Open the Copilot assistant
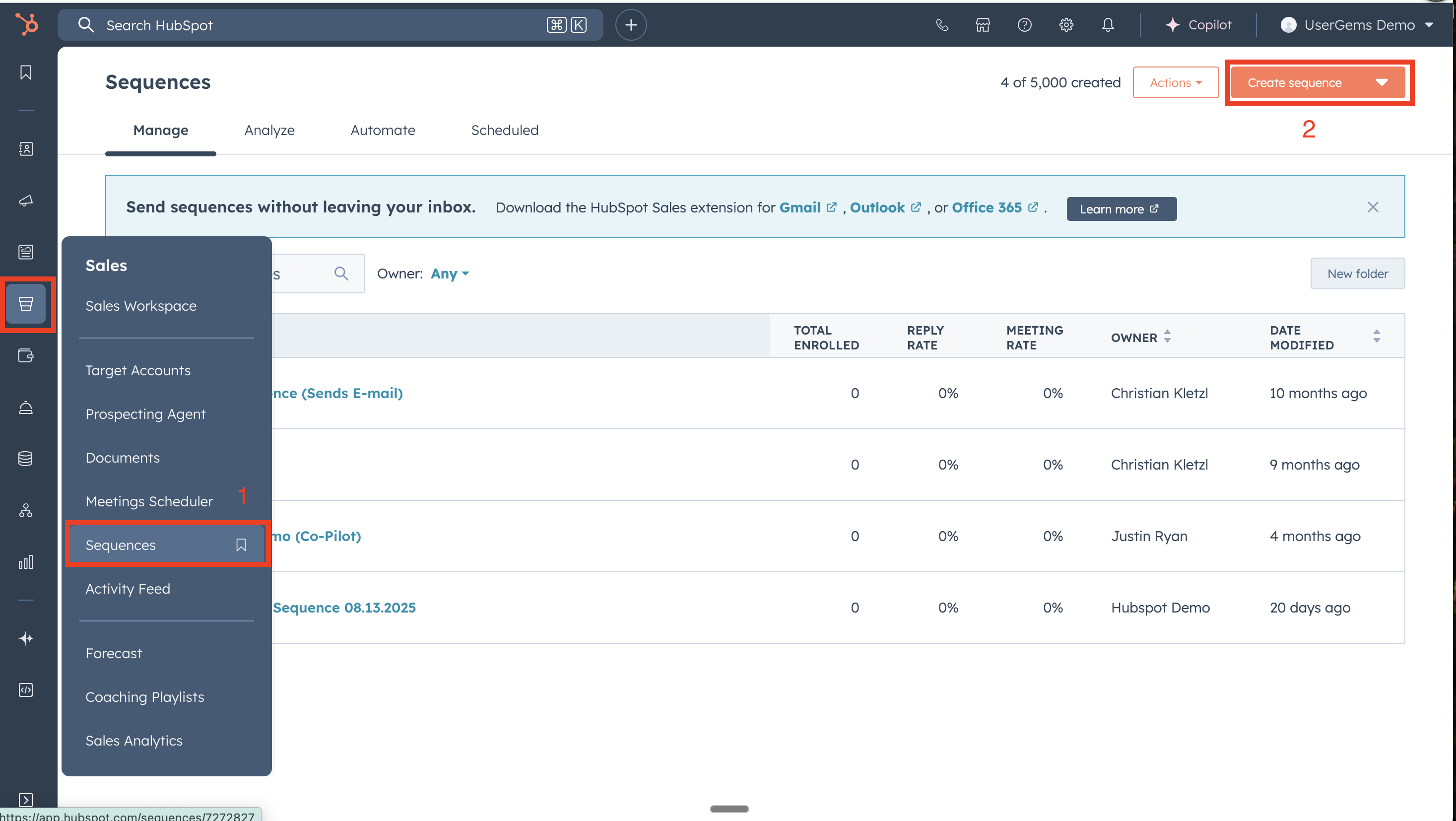Viewport: 1456px width, 821px height. coord(1198,25)
